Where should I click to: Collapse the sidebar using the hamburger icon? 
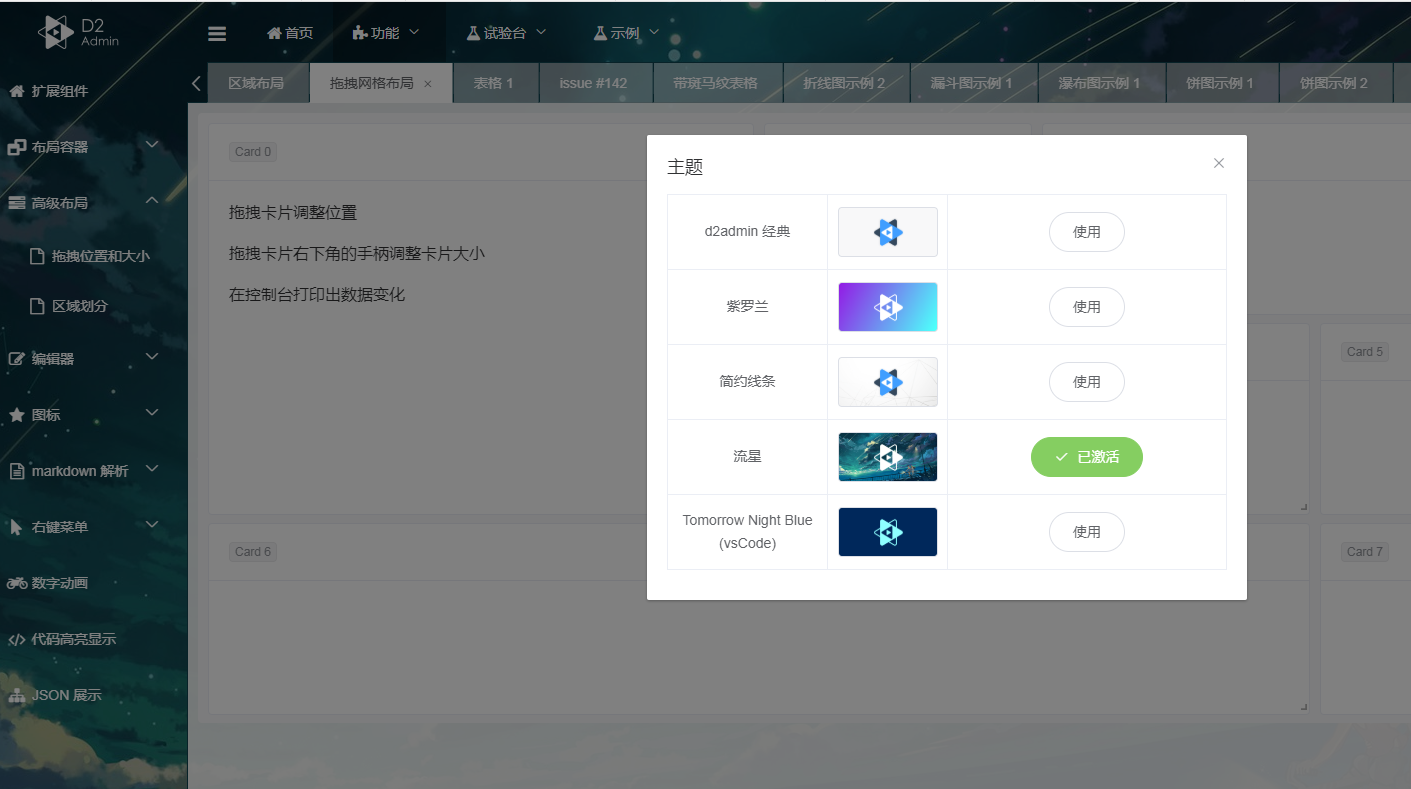(217, 32)
